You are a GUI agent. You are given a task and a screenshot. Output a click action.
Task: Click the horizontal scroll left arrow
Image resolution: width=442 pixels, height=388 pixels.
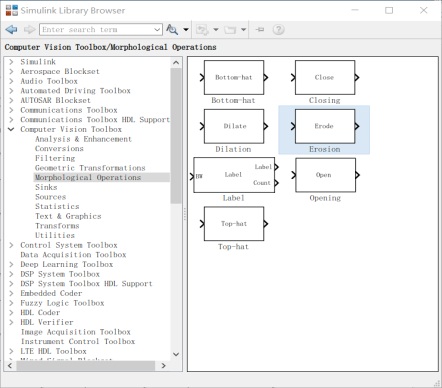pos(10,366)
